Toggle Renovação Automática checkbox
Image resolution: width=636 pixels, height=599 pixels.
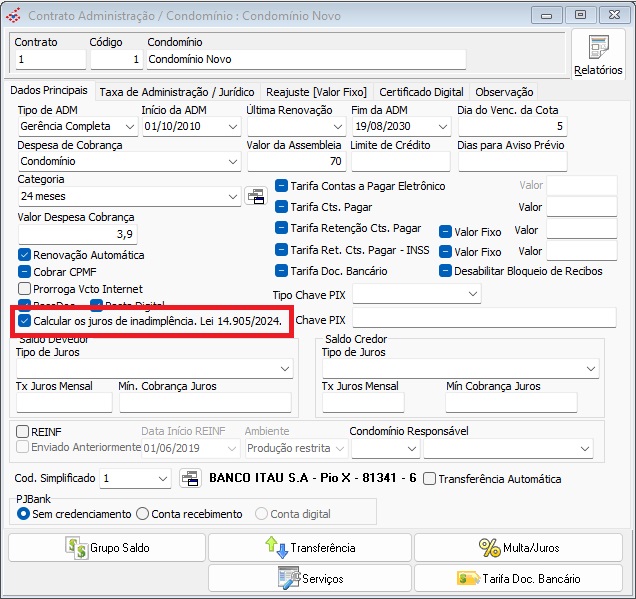[25, 255]
